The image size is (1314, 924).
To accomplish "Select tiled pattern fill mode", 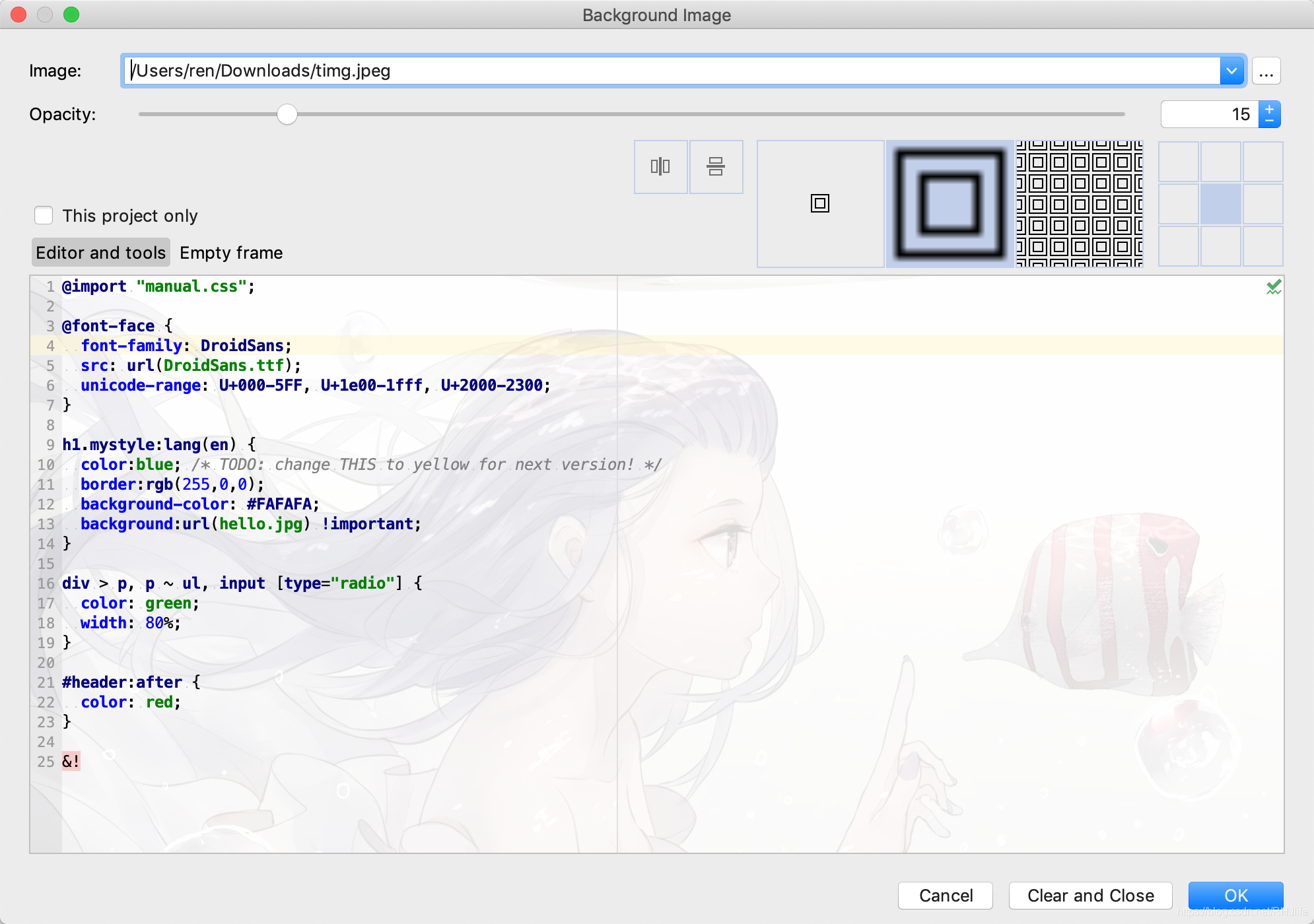I will [1079, 203].
